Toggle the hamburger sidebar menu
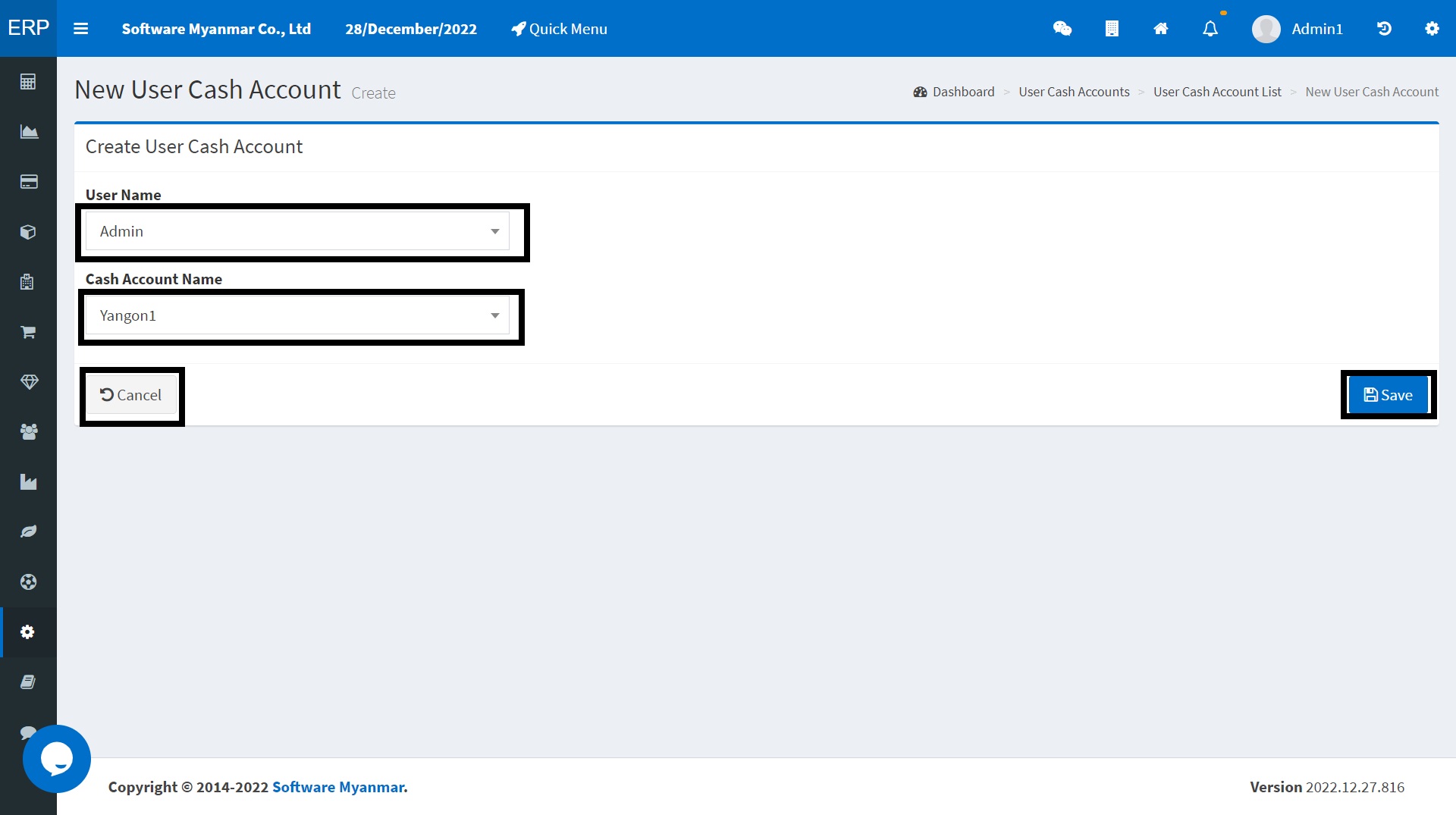Image resolution: width=1456 pixels, height=815 pixels. click(80, 29)
